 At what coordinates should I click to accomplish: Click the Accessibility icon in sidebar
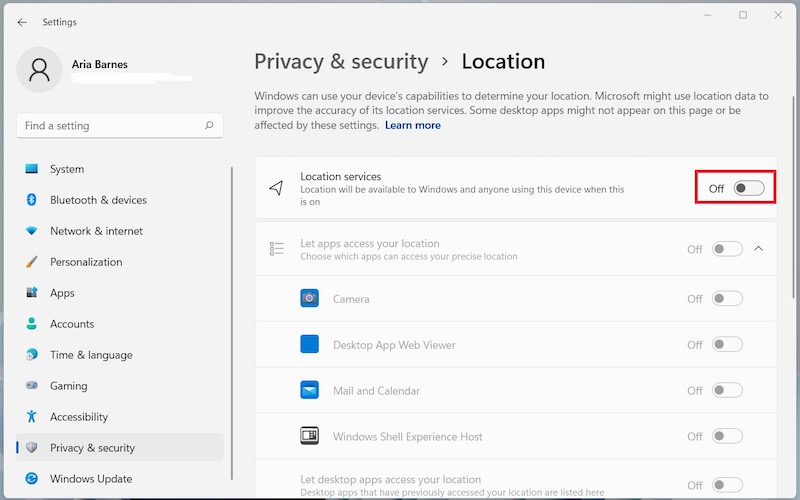(32, 417)
